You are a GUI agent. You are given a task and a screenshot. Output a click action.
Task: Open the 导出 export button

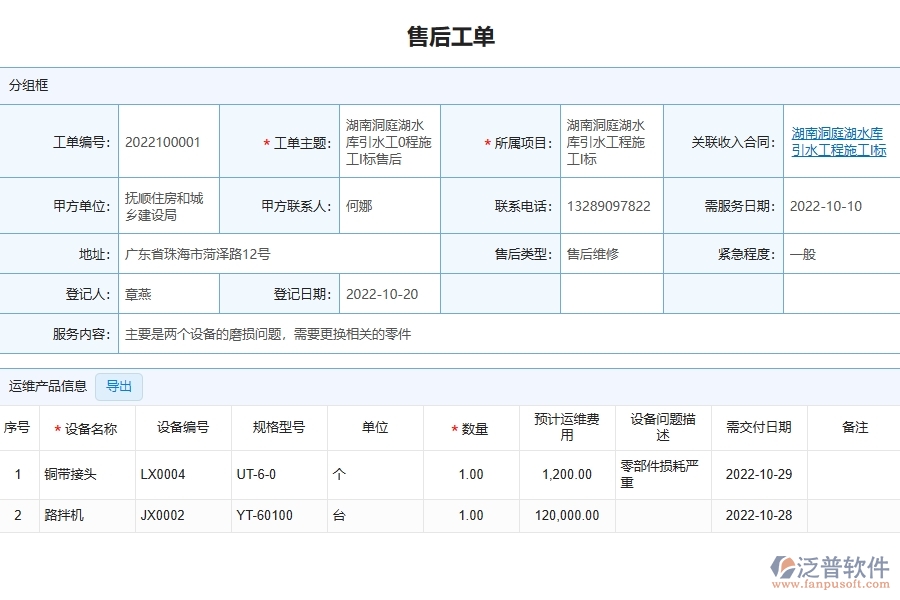[x=118, y=386]
